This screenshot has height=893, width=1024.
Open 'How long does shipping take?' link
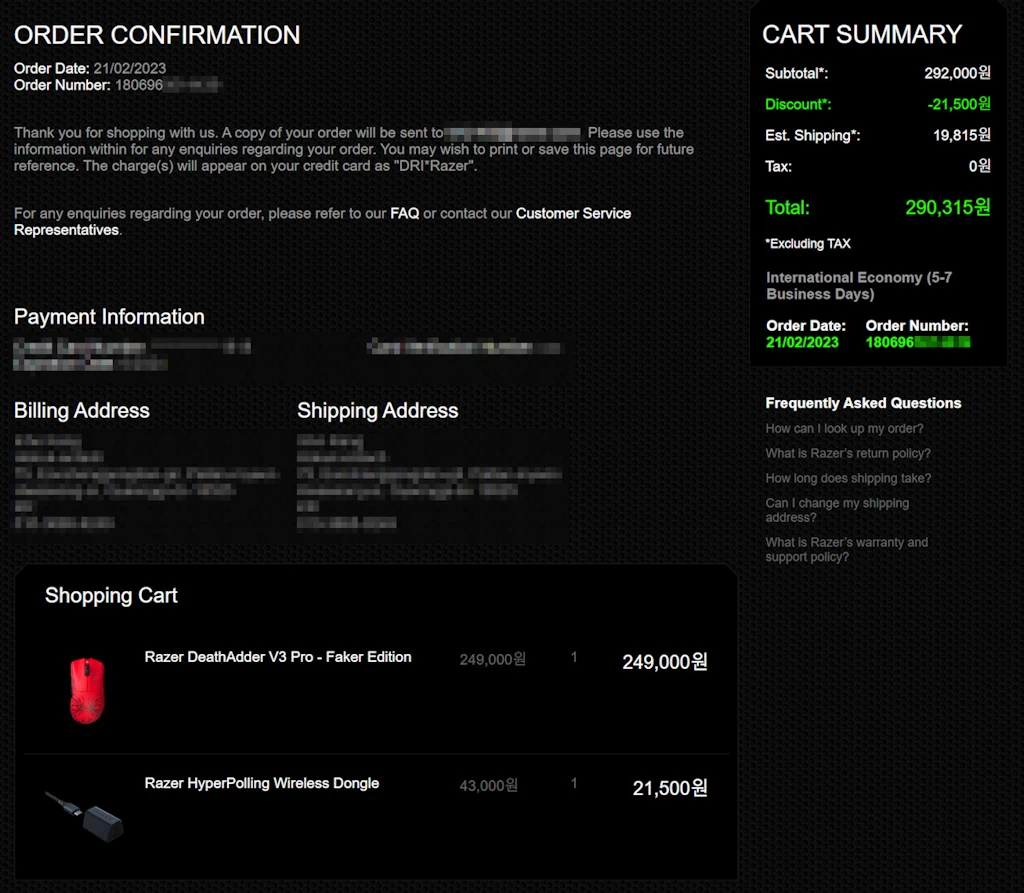[x=848, y=478]
